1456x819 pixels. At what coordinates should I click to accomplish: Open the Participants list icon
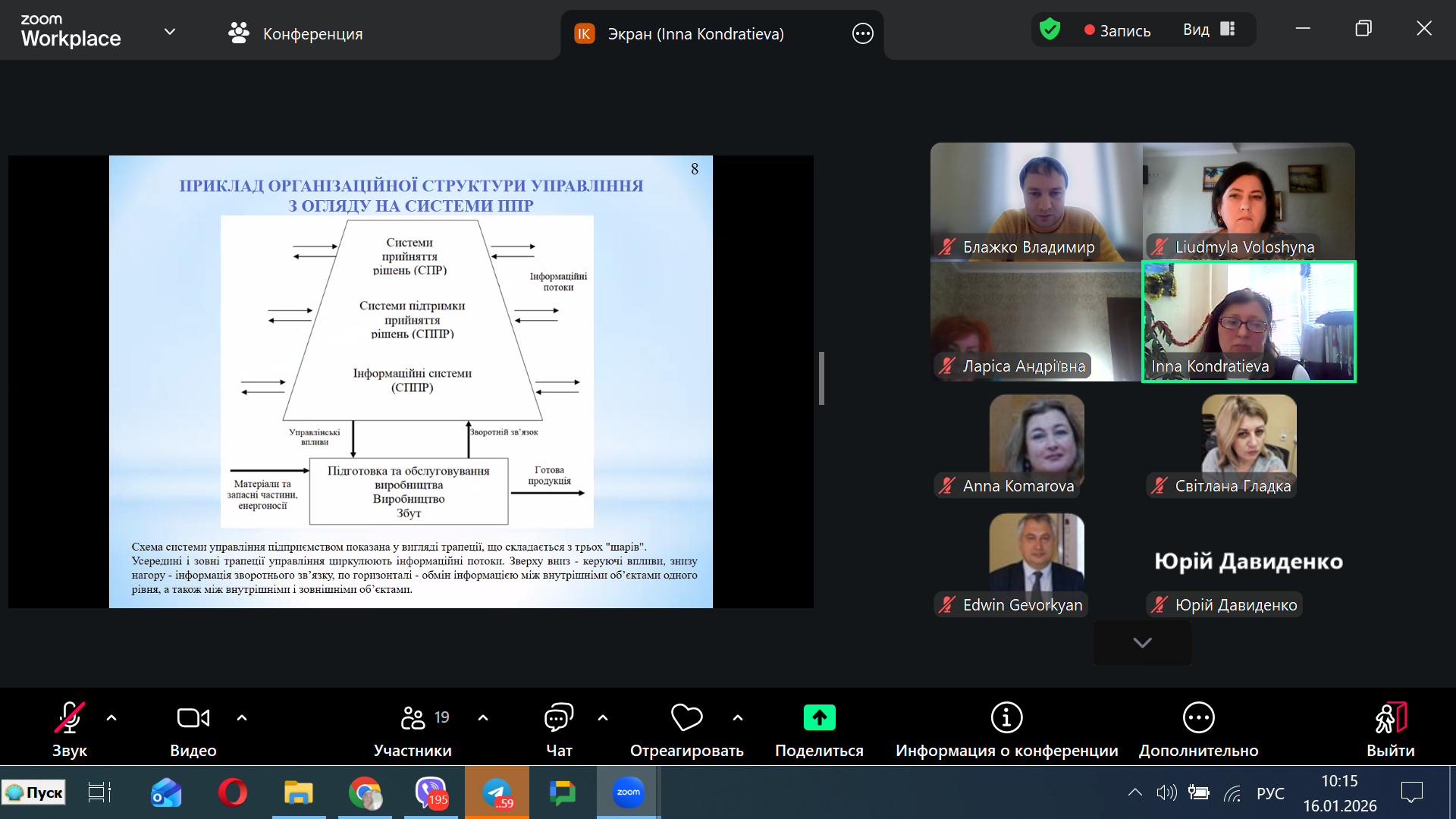pos(413,717)
